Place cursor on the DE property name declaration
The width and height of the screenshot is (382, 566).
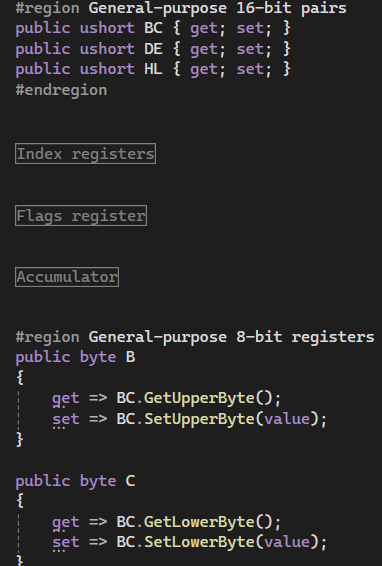pos(153,49)
